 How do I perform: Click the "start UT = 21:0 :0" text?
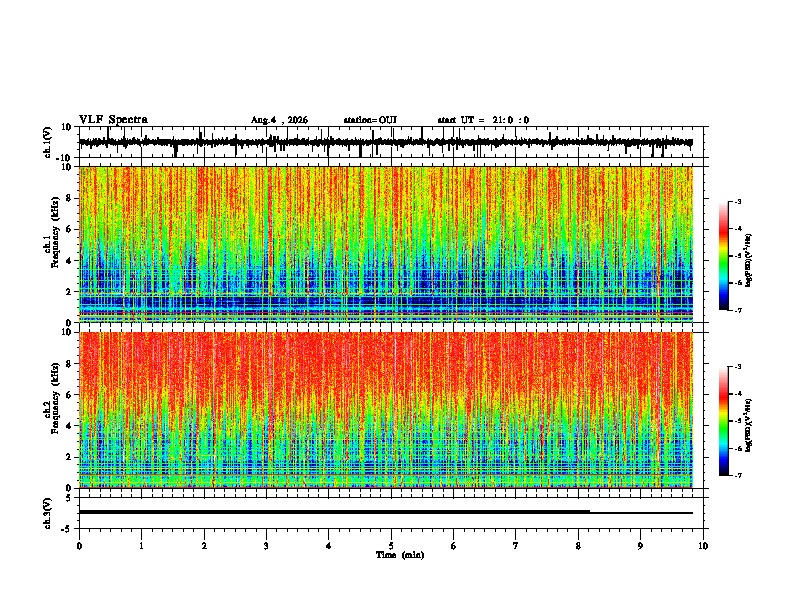point(483,120)
